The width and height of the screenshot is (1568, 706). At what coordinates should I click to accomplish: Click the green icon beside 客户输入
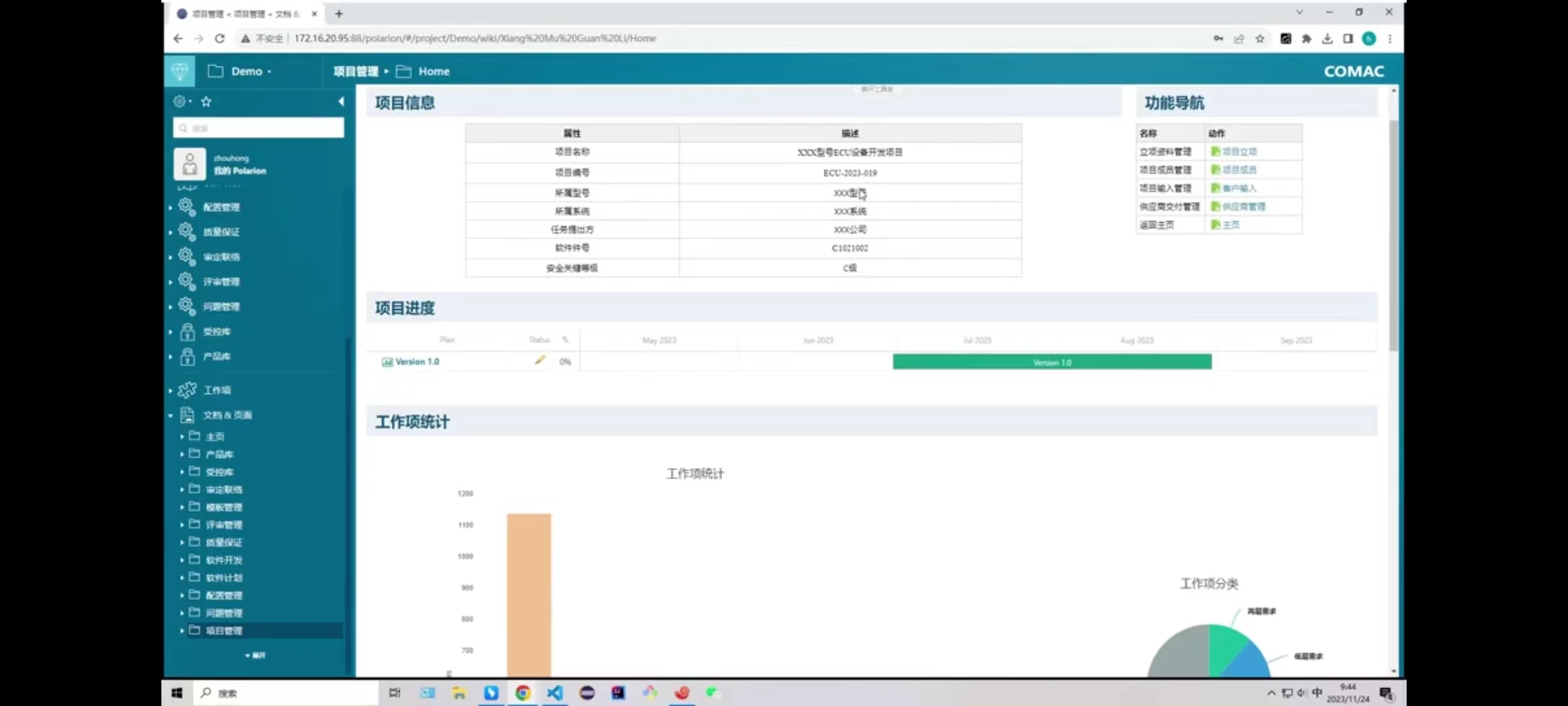tap(1215, 188)
